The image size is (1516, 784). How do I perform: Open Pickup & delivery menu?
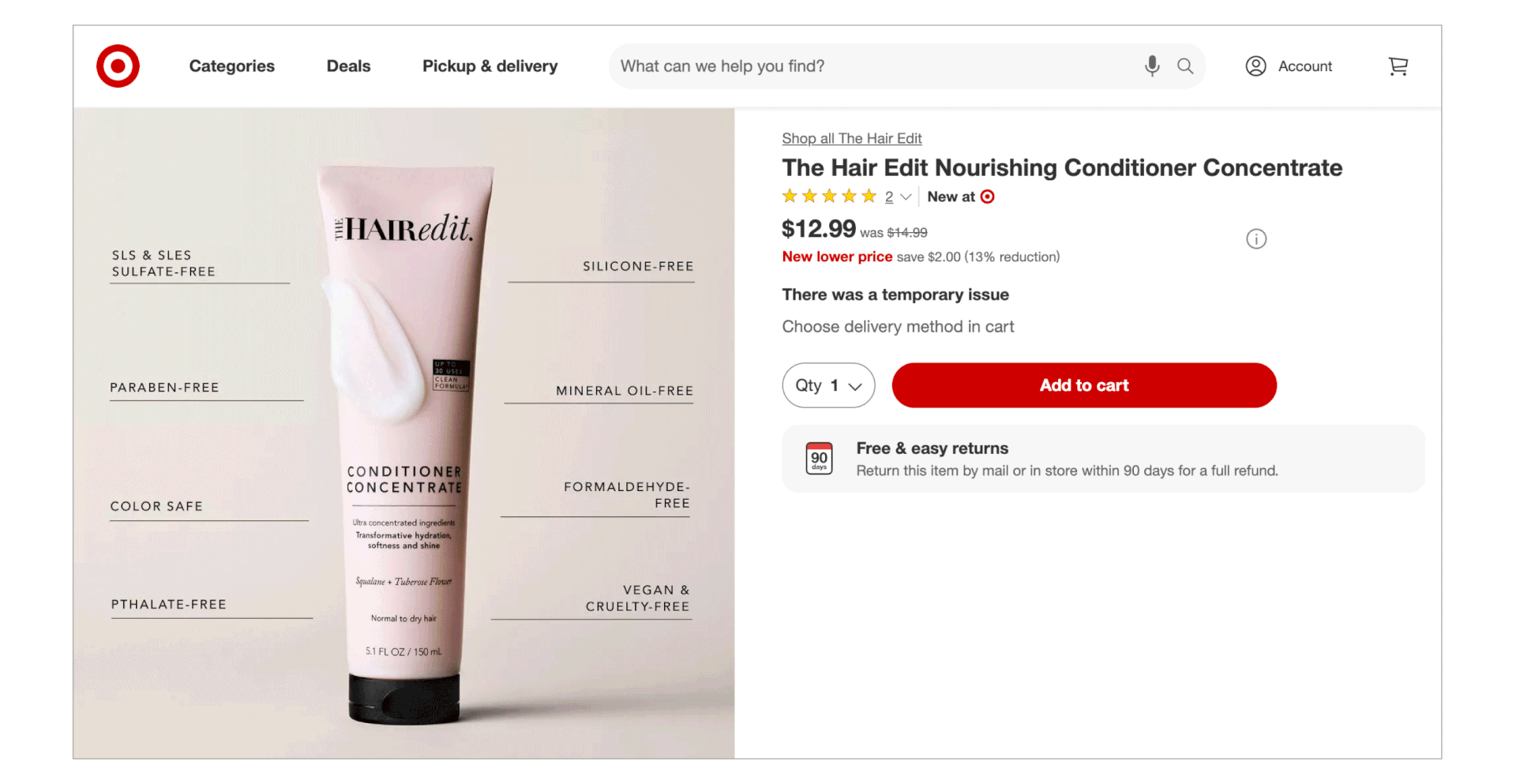click(x=490, y=66)
